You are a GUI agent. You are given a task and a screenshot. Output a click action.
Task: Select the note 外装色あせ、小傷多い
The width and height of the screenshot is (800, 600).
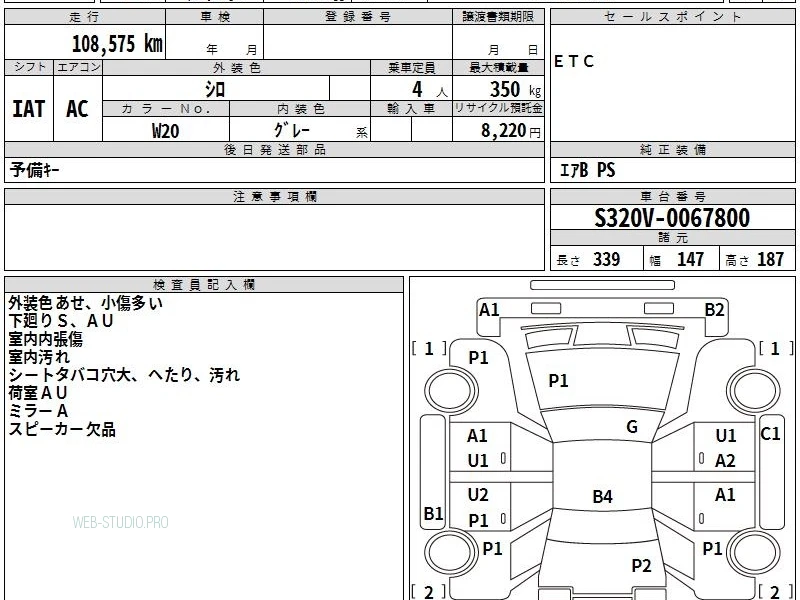[x=85, y=303]
